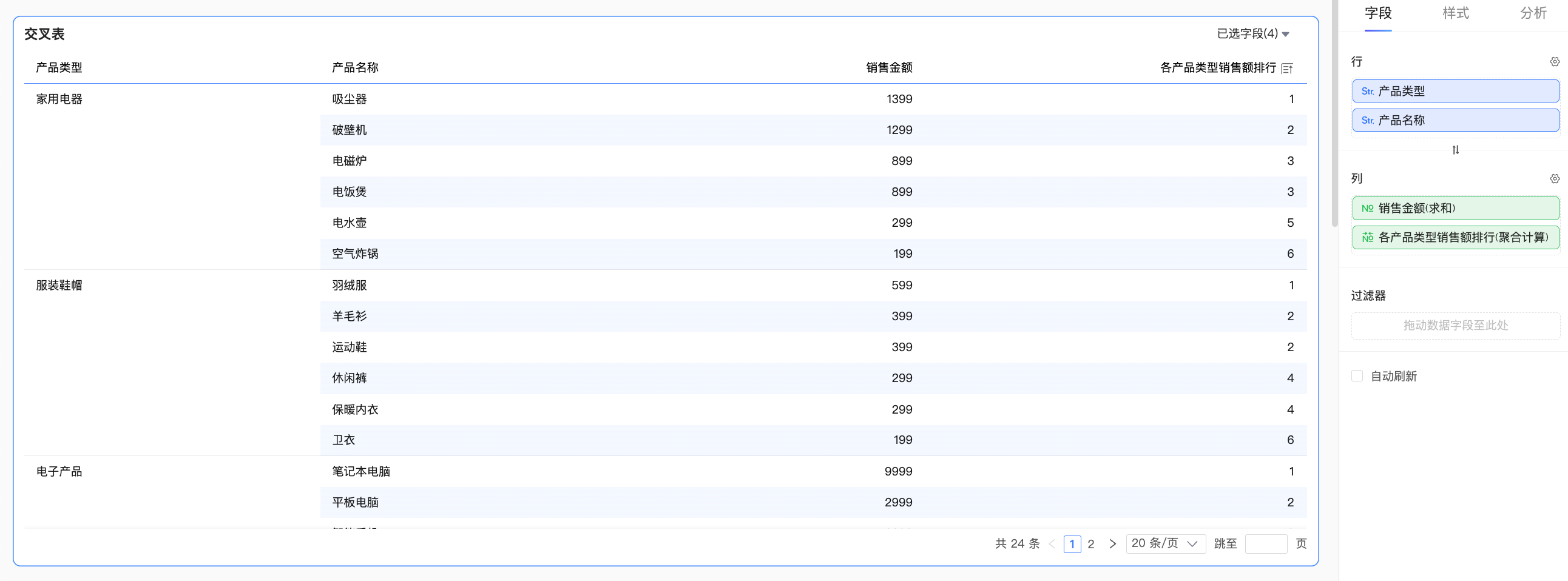This screenshot has height=581, width=1568.
Task: Select the 产品名称 row field pill
Action: tap(1455, 121)
